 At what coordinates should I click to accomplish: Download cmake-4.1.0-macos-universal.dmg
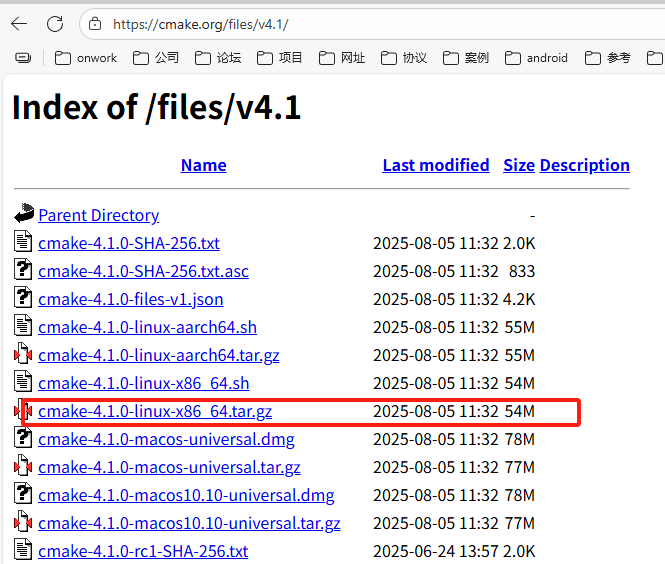point(166,439)
